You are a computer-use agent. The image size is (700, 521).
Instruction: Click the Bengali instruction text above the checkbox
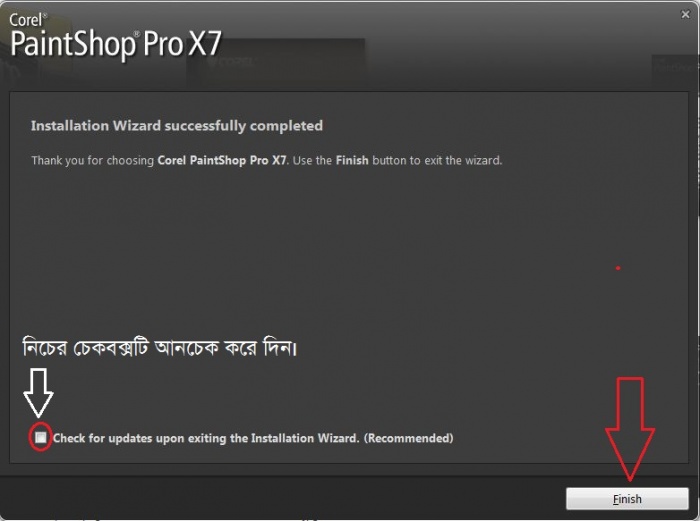click(x=159, y=347)
